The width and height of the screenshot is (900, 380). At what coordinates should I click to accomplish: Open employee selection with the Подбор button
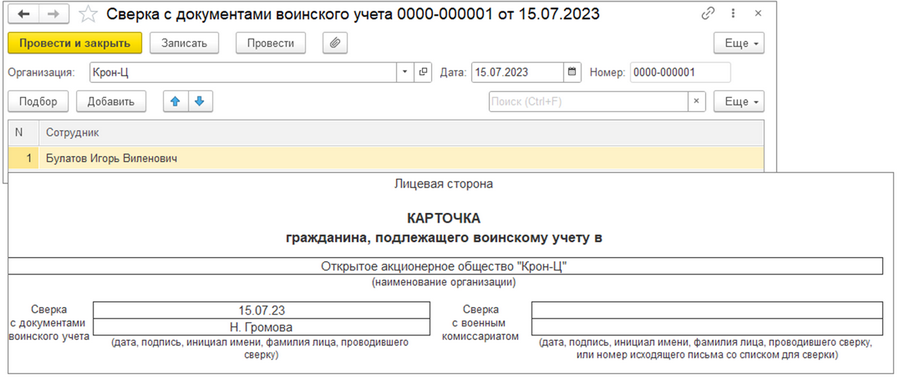(x=38, y=102)
